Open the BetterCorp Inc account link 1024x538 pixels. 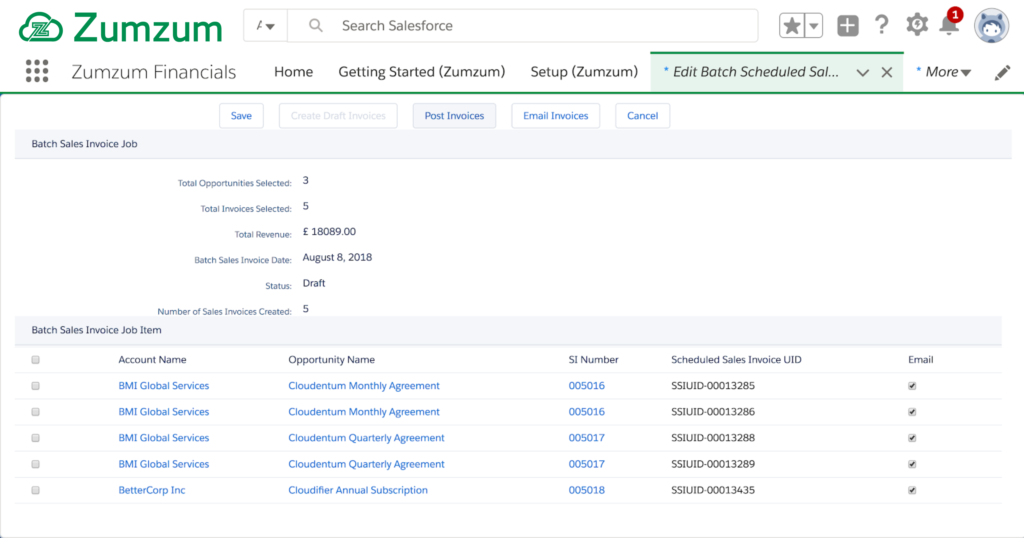(152, 490)
